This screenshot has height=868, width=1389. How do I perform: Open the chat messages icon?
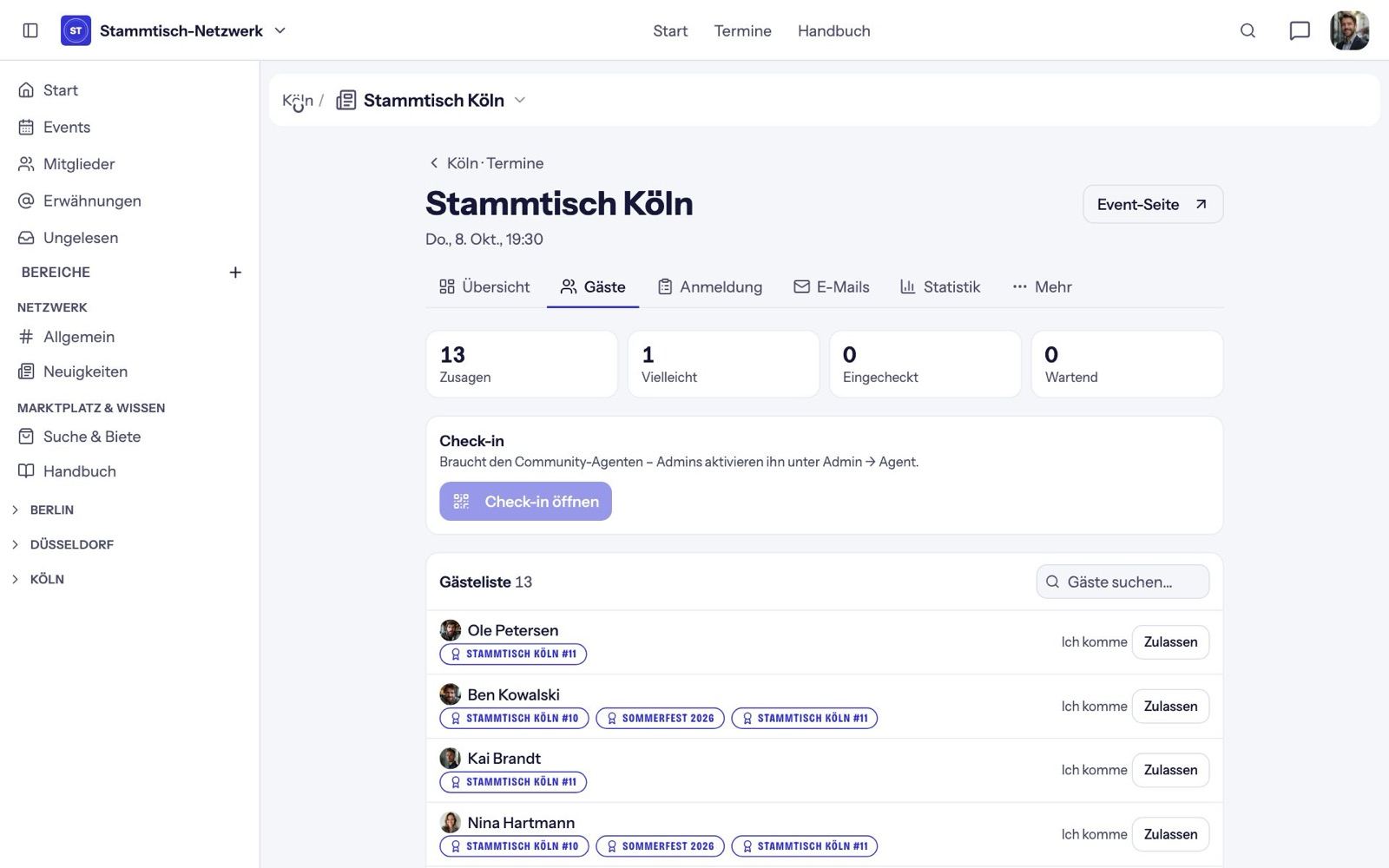1300,30
